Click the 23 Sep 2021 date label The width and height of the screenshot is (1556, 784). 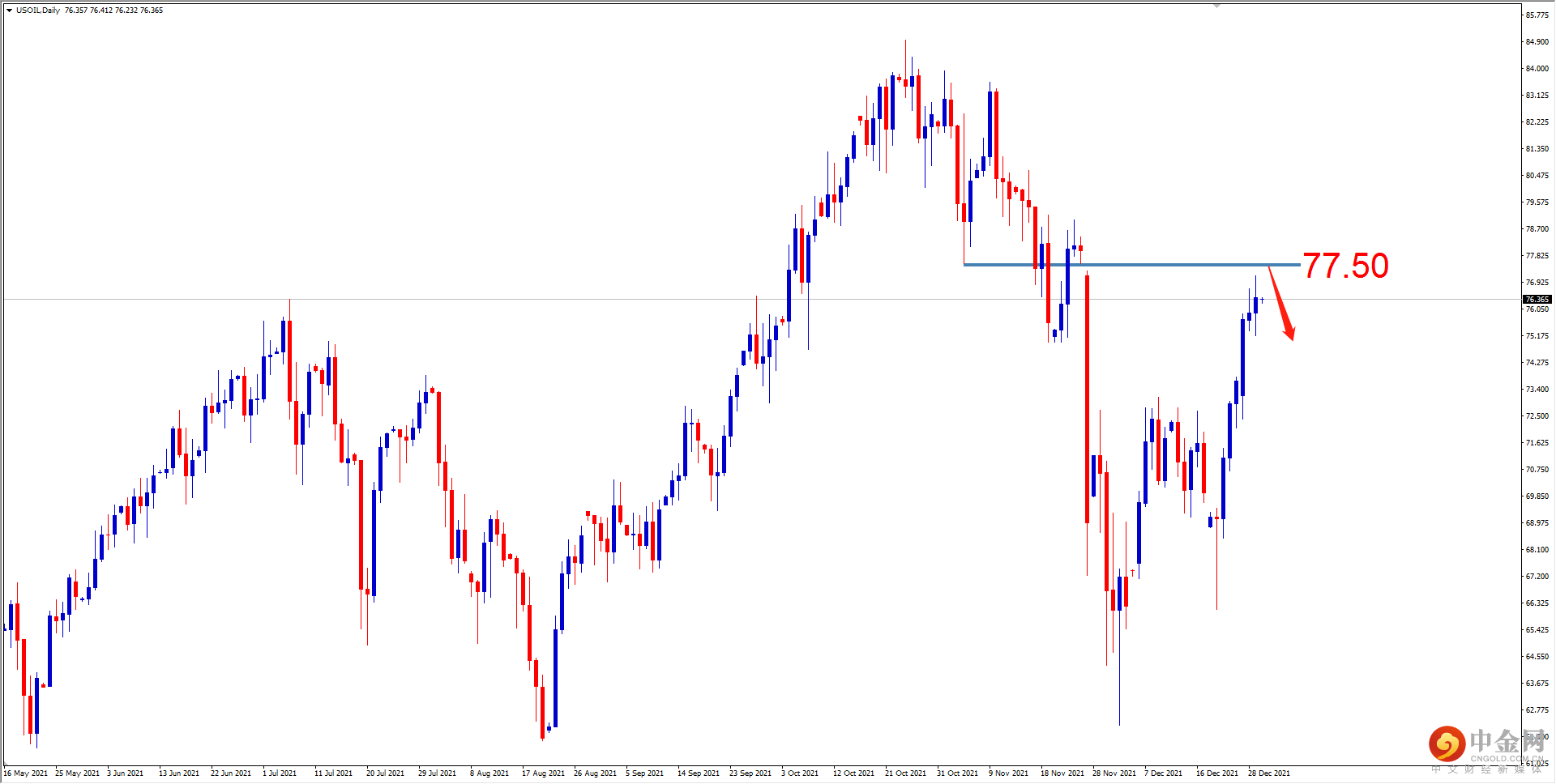[x=750, y=773]
